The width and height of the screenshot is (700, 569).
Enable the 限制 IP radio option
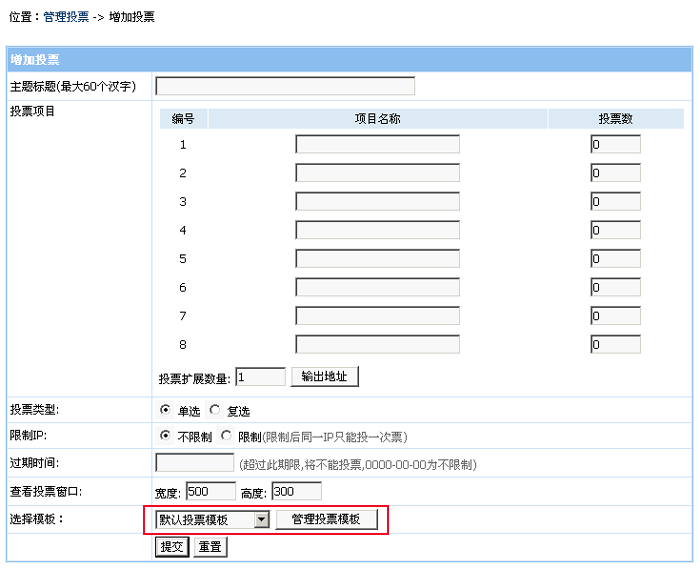coord(225,436)
